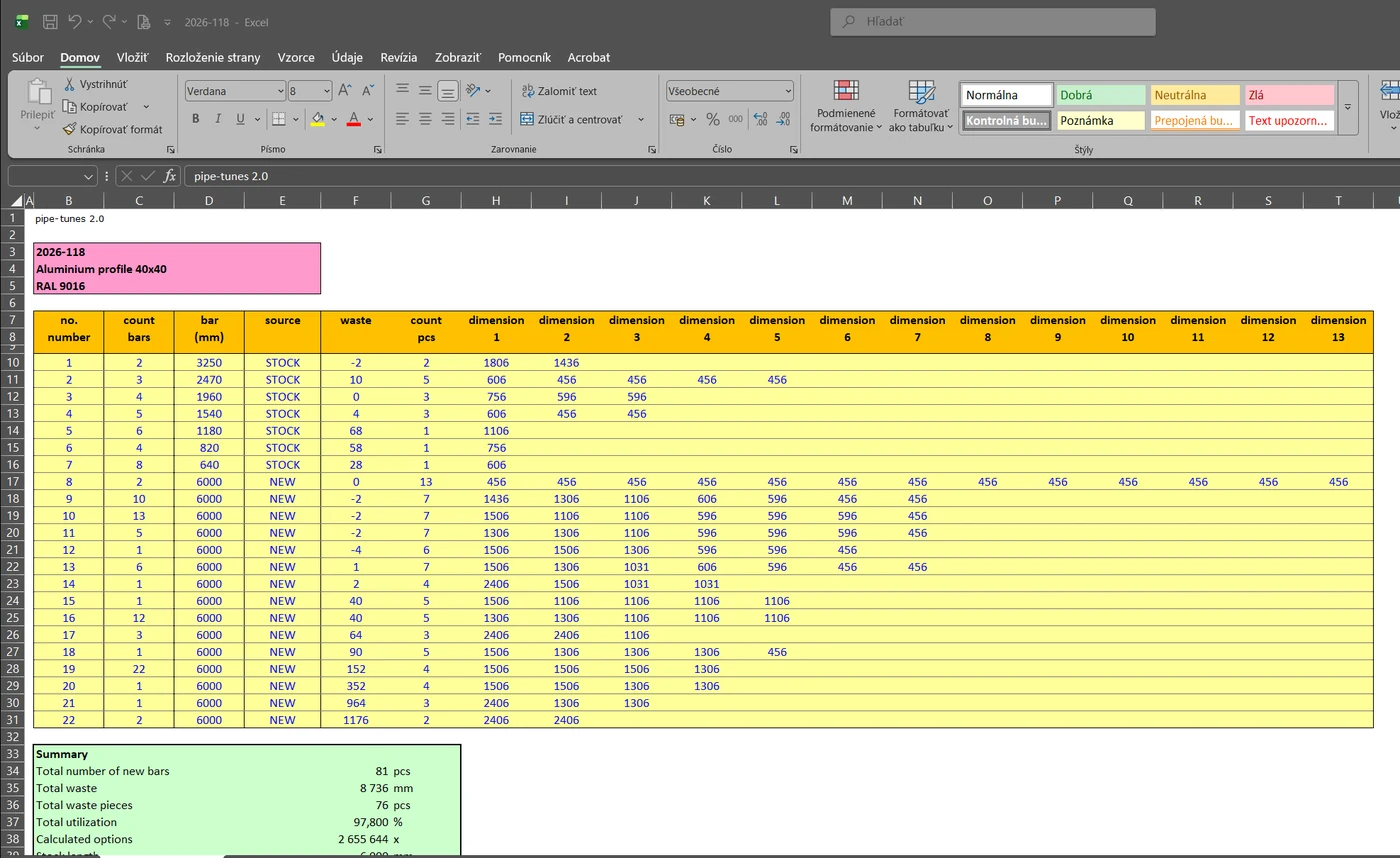Click the Save icon in title bar
Viewport: 1400px width, 858px height.
[50, 21]
